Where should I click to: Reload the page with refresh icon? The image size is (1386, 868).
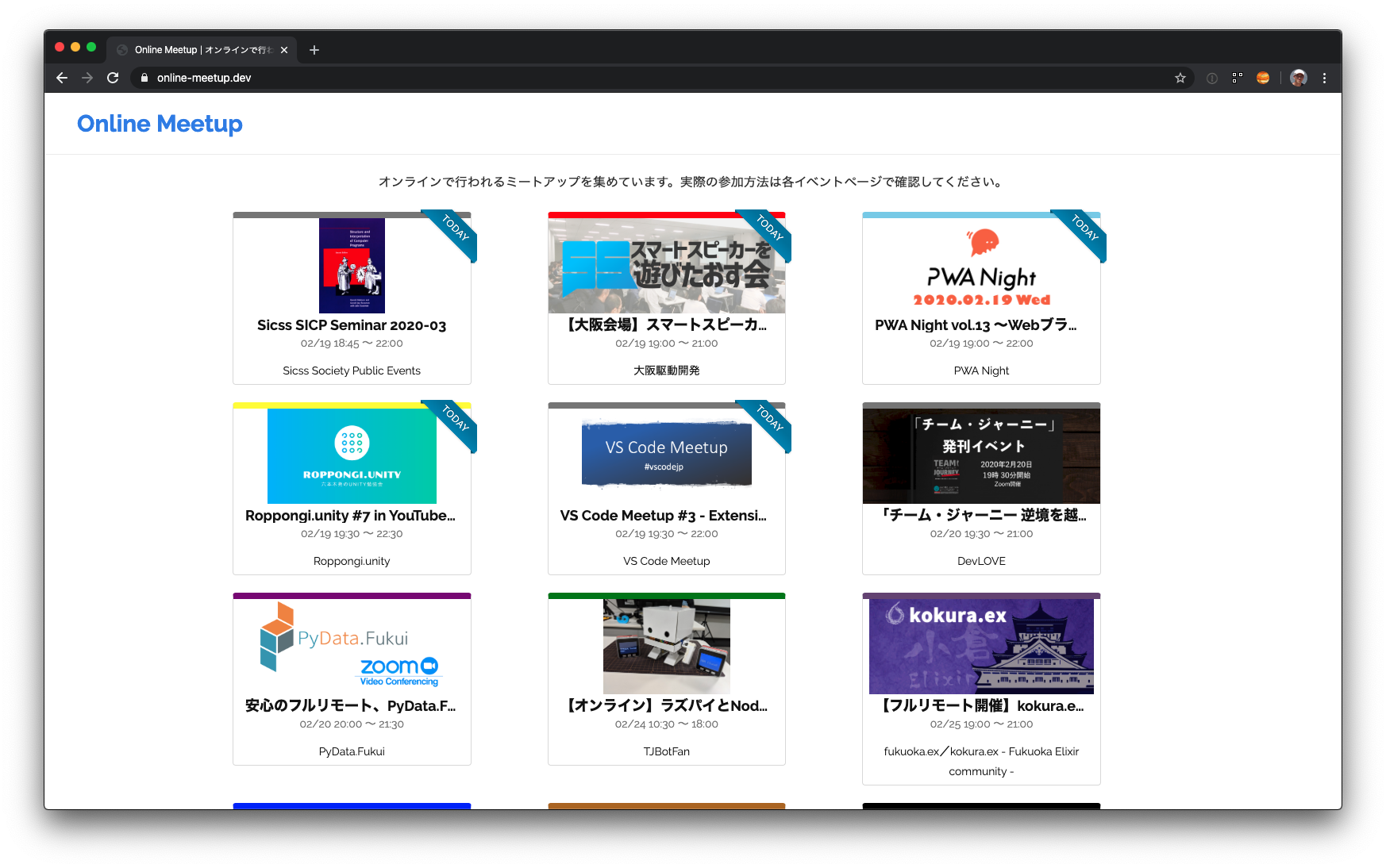tap(113, 78)
